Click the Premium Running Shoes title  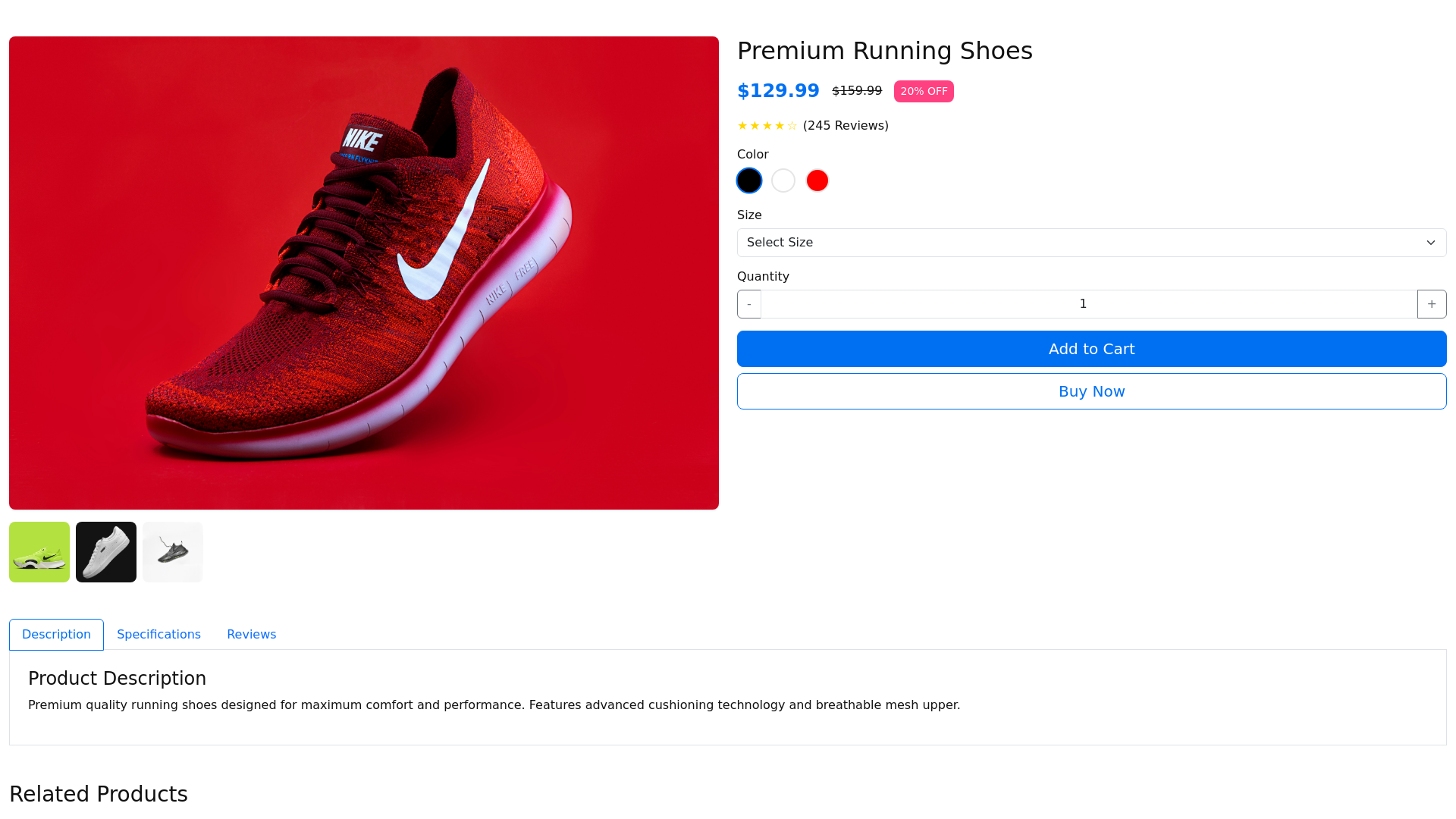(x=885, y=51)
